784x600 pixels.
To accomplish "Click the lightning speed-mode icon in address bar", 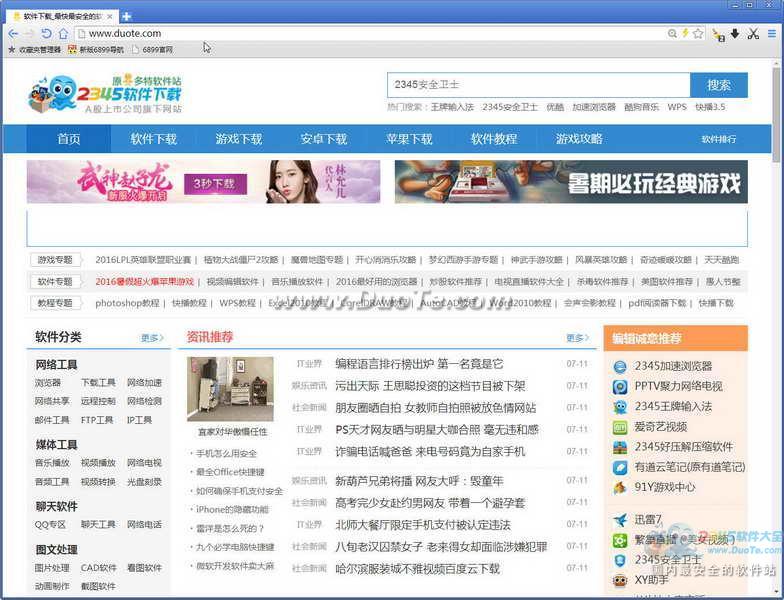I will (685, 33).
